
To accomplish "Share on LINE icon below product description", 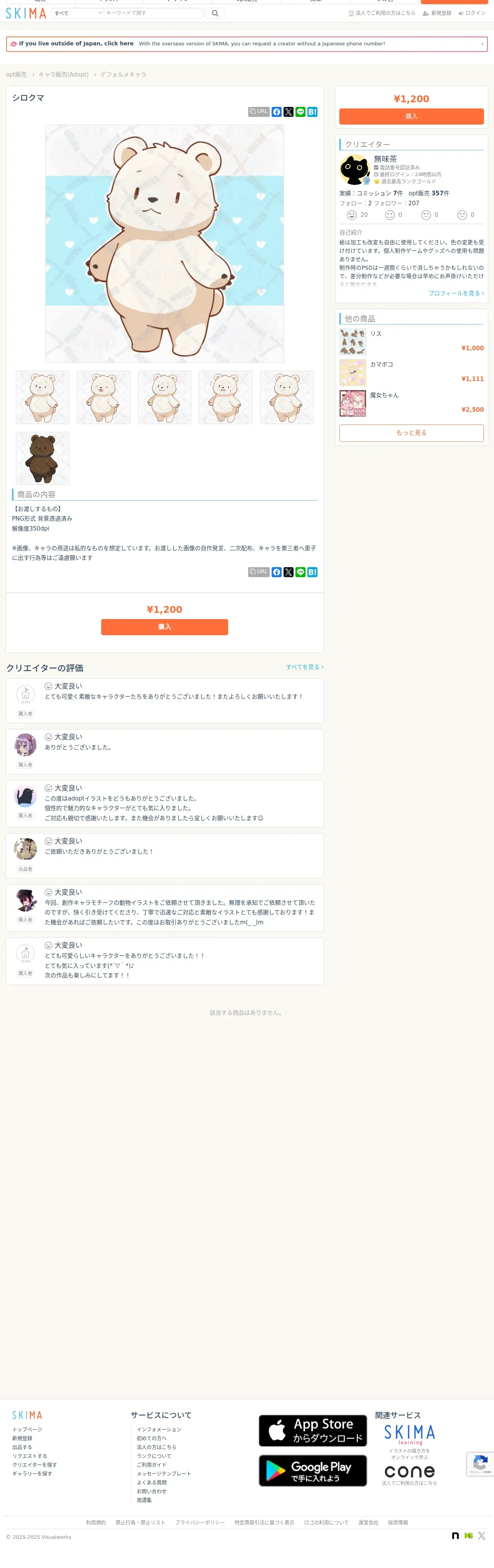I will coord(300,572).
